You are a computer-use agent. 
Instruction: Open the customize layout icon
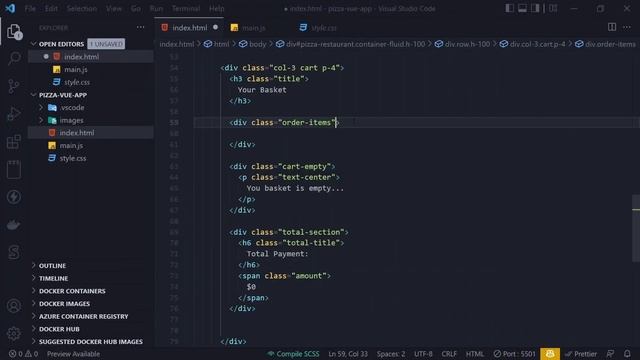point(553,8)
